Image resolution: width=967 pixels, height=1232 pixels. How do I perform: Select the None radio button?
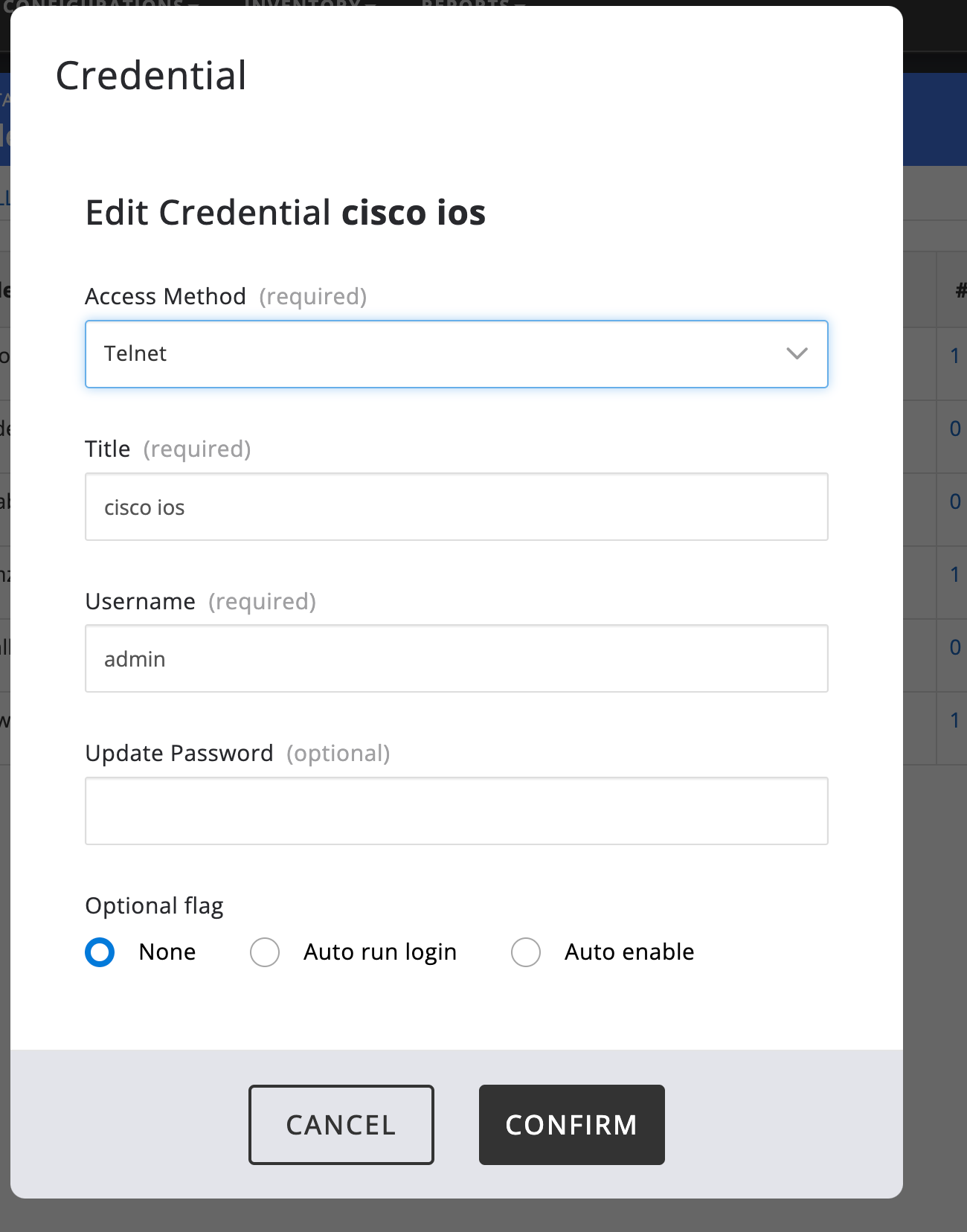pyautogui.click(x=100, y=952)
